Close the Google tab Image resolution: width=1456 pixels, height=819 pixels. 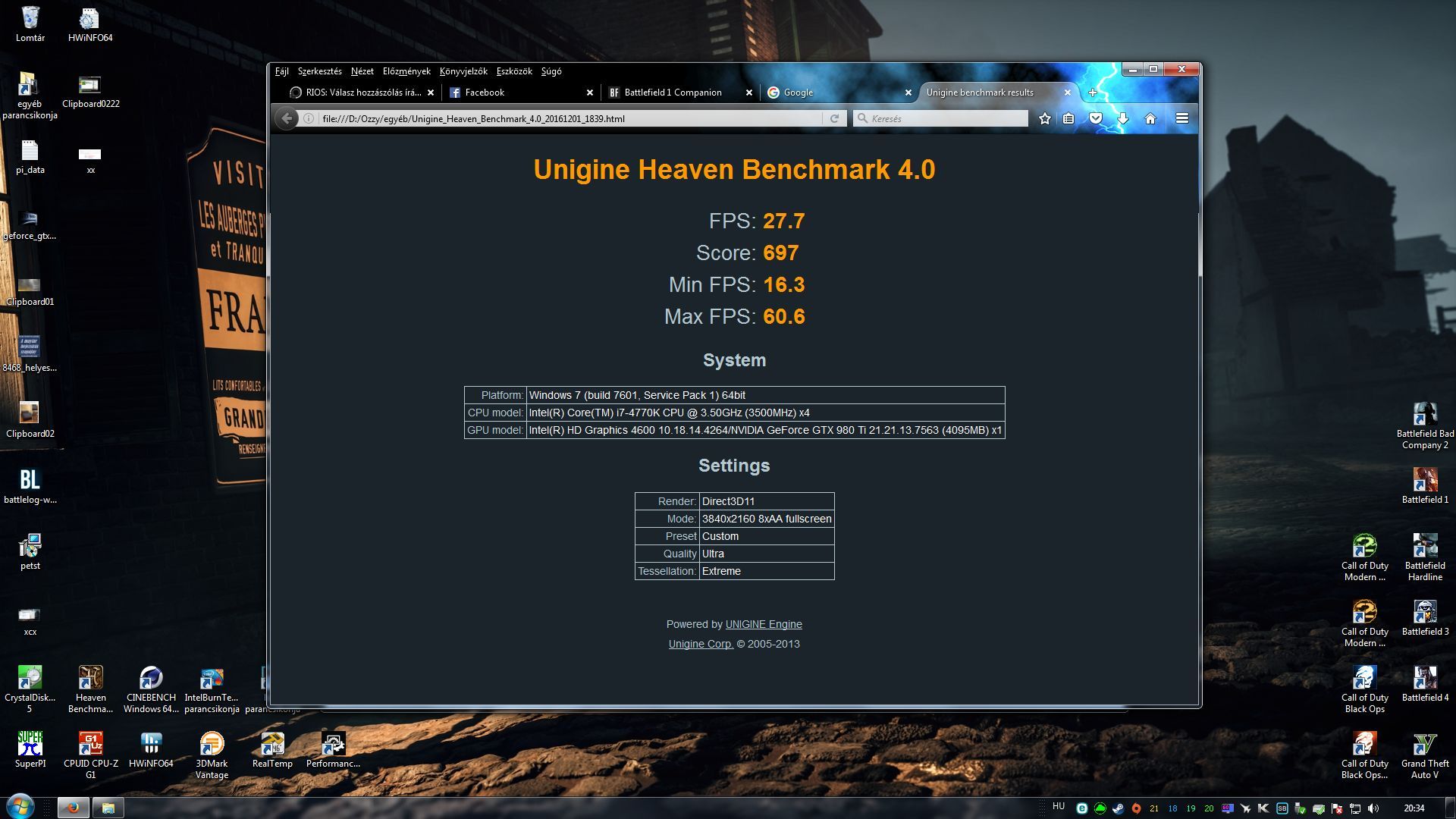(x=908, y=93)
